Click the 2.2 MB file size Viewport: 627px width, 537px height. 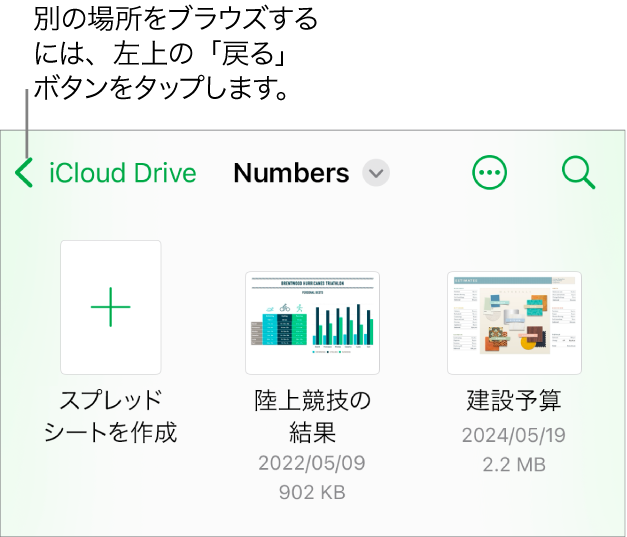click(x=514, y=465)
